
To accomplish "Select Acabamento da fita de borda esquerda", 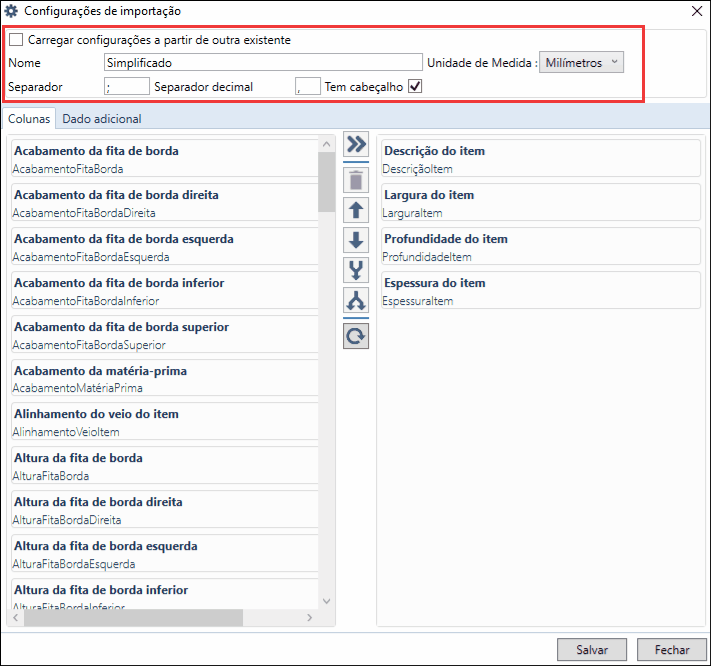I will (x=165, y=246).
